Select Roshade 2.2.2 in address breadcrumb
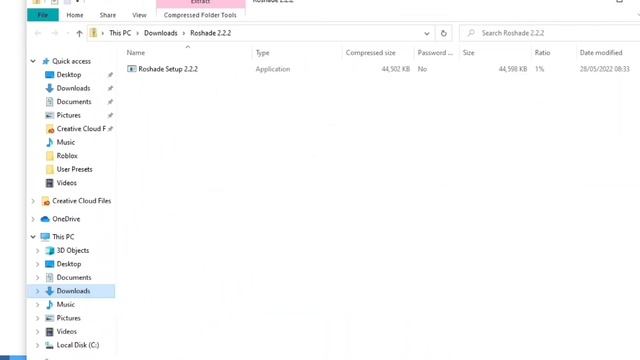The image size is (640, 360). 211,33
